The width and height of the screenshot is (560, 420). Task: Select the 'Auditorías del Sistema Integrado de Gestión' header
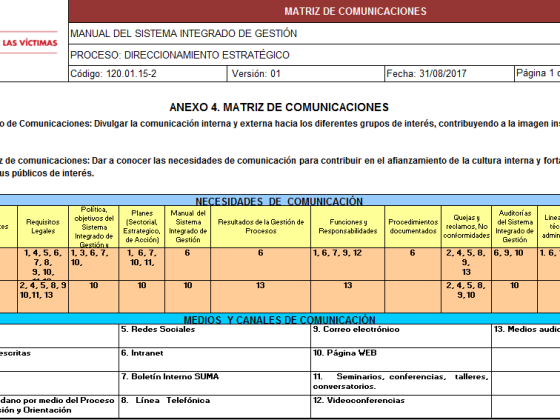pyautogui.click(x=515, y=226)
